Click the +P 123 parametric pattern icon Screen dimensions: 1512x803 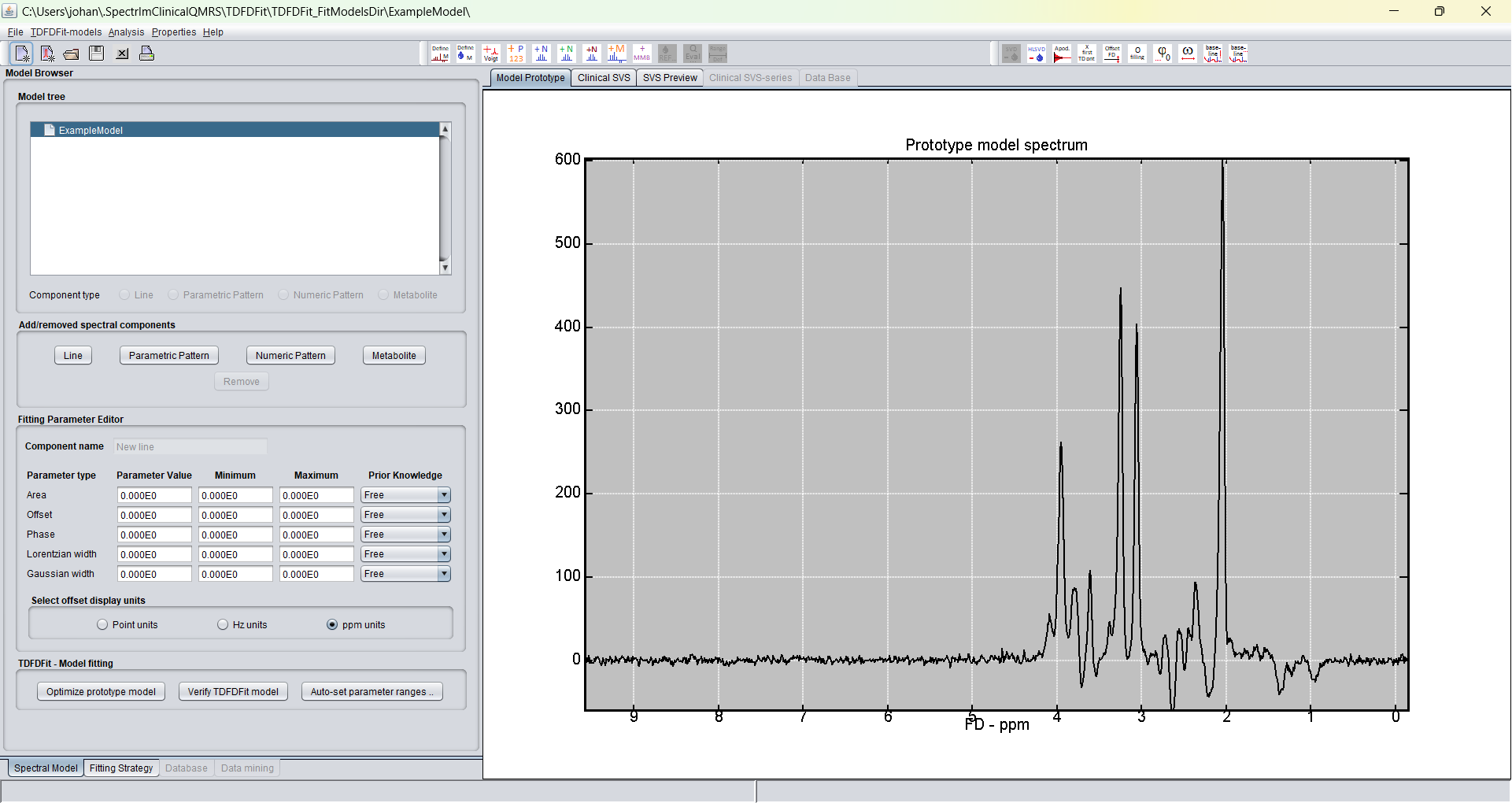[x=516, y=54]
